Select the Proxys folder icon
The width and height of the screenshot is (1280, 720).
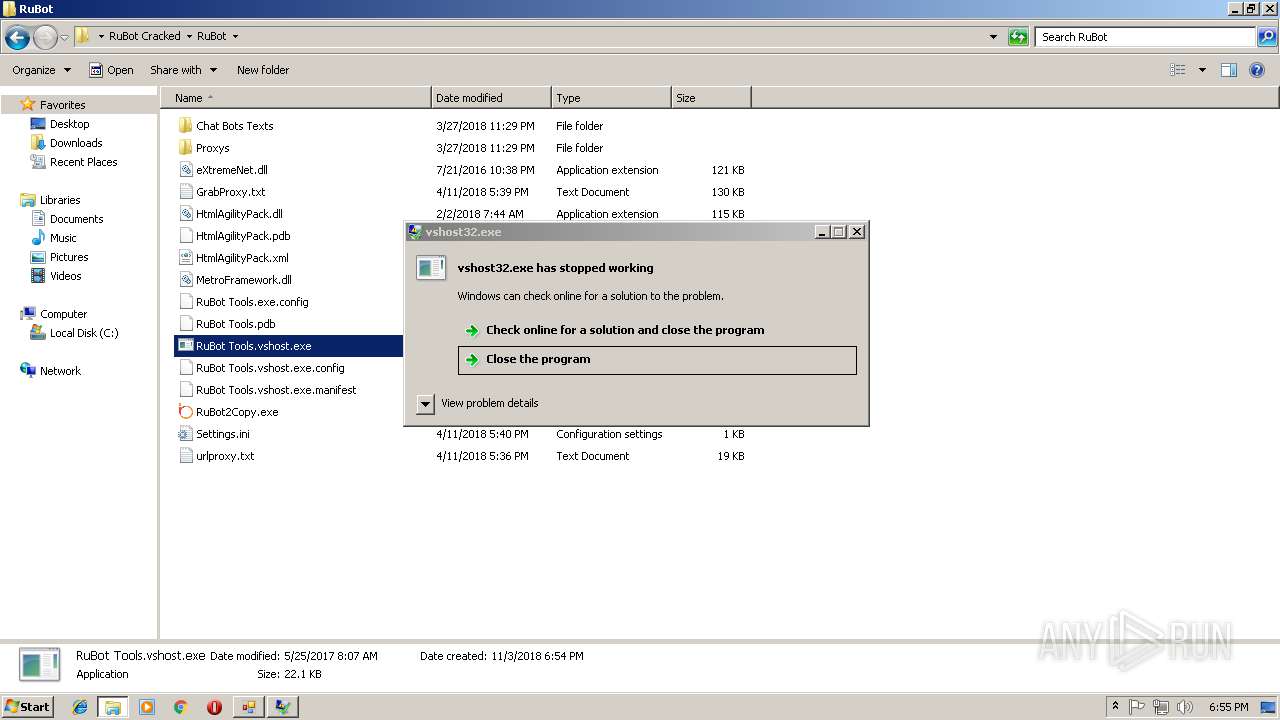pos(185,148)
